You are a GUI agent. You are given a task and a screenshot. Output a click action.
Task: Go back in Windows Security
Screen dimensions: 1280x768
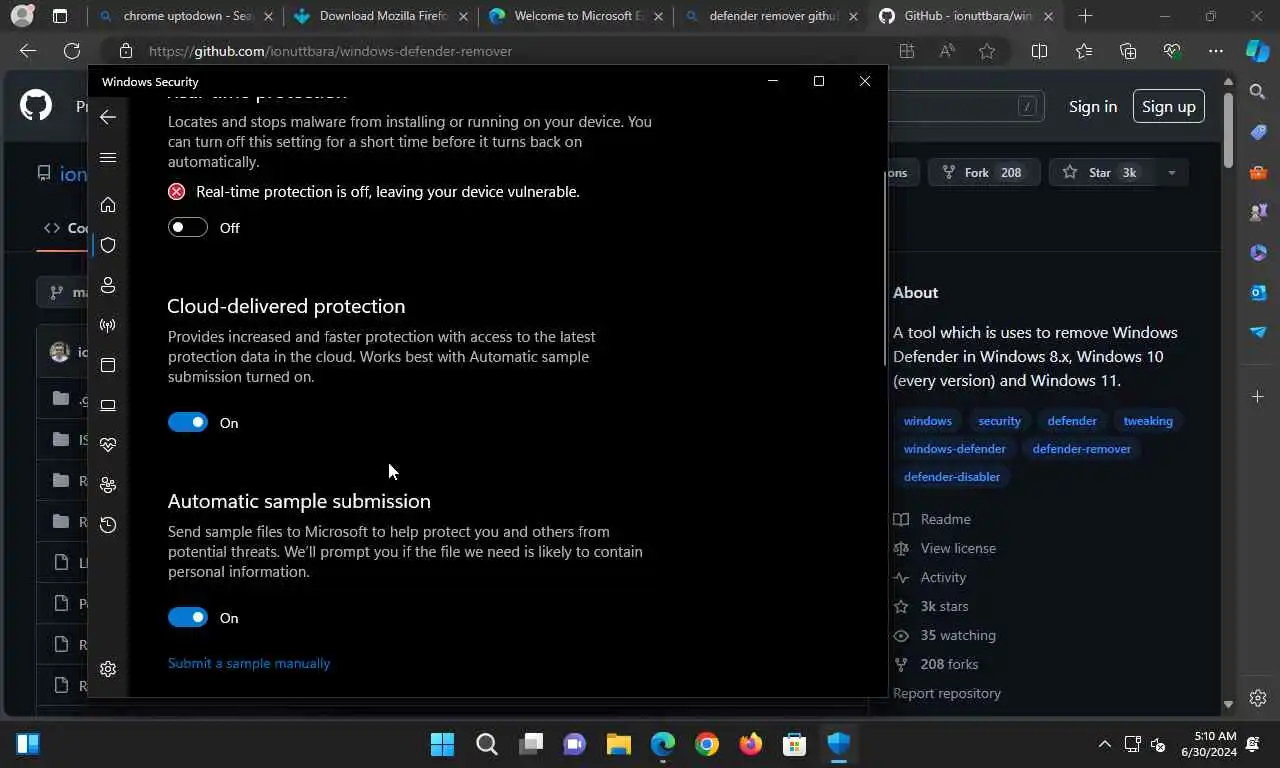(x=108, y=117)
